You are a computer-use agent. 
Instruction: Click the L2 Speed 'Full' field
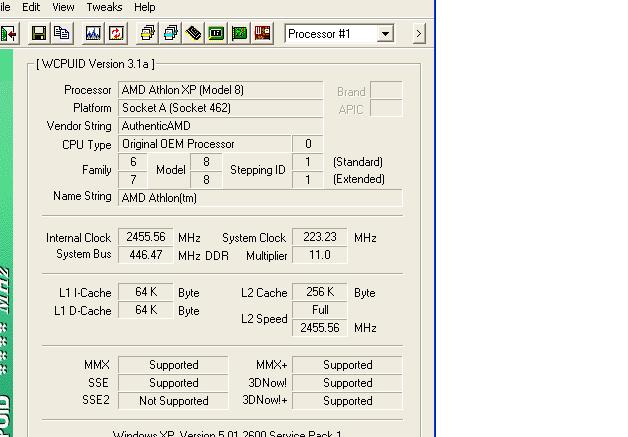click(320, 310)
